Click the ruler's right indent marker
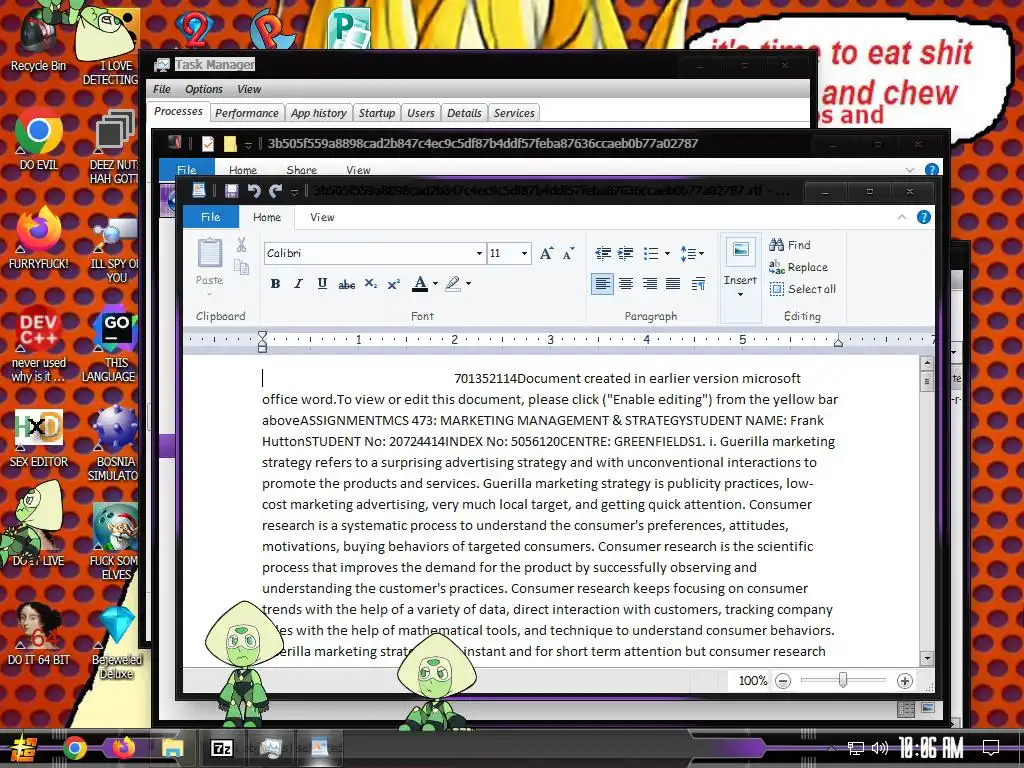 pyautogui.click(x=838, y=342)
